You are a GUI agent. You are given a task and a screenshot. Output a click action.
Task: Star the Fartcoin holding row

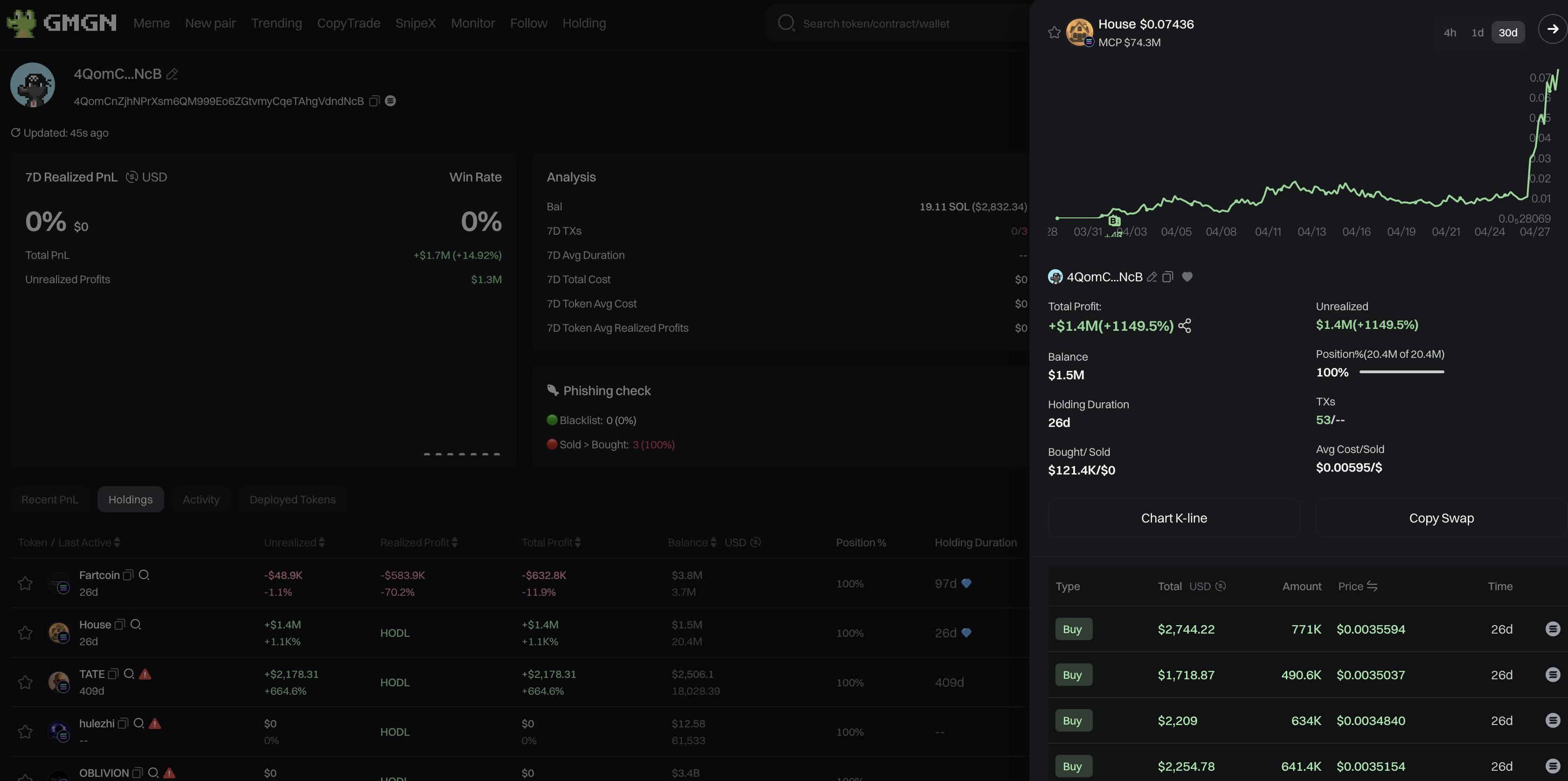(x=25, y=583)
